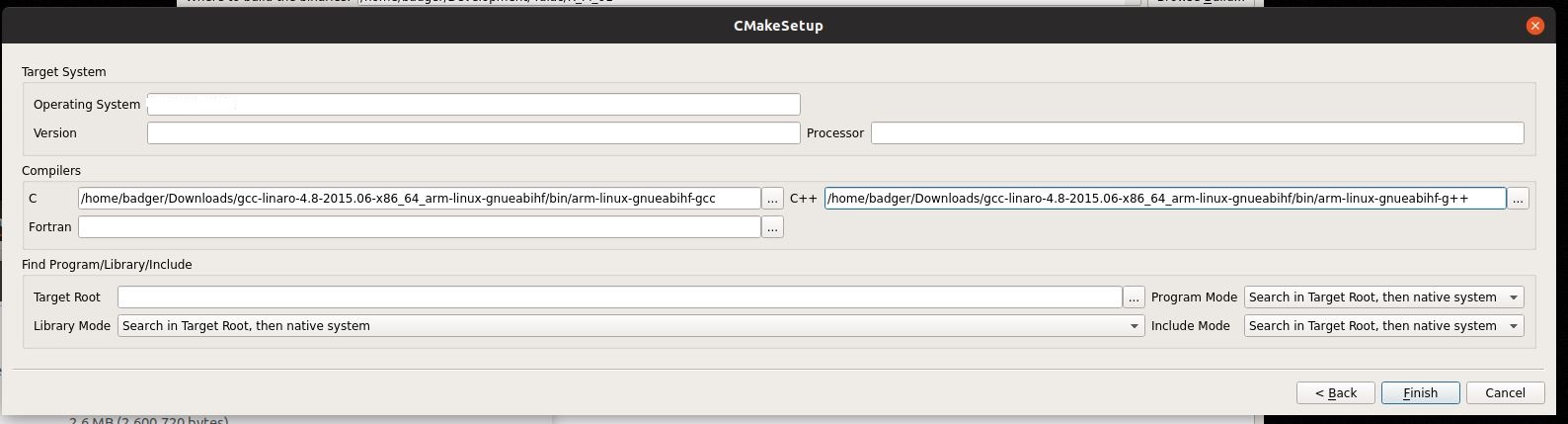Click the empty Fortran compiler field
1568x424 pixels.
pos(420,227)
